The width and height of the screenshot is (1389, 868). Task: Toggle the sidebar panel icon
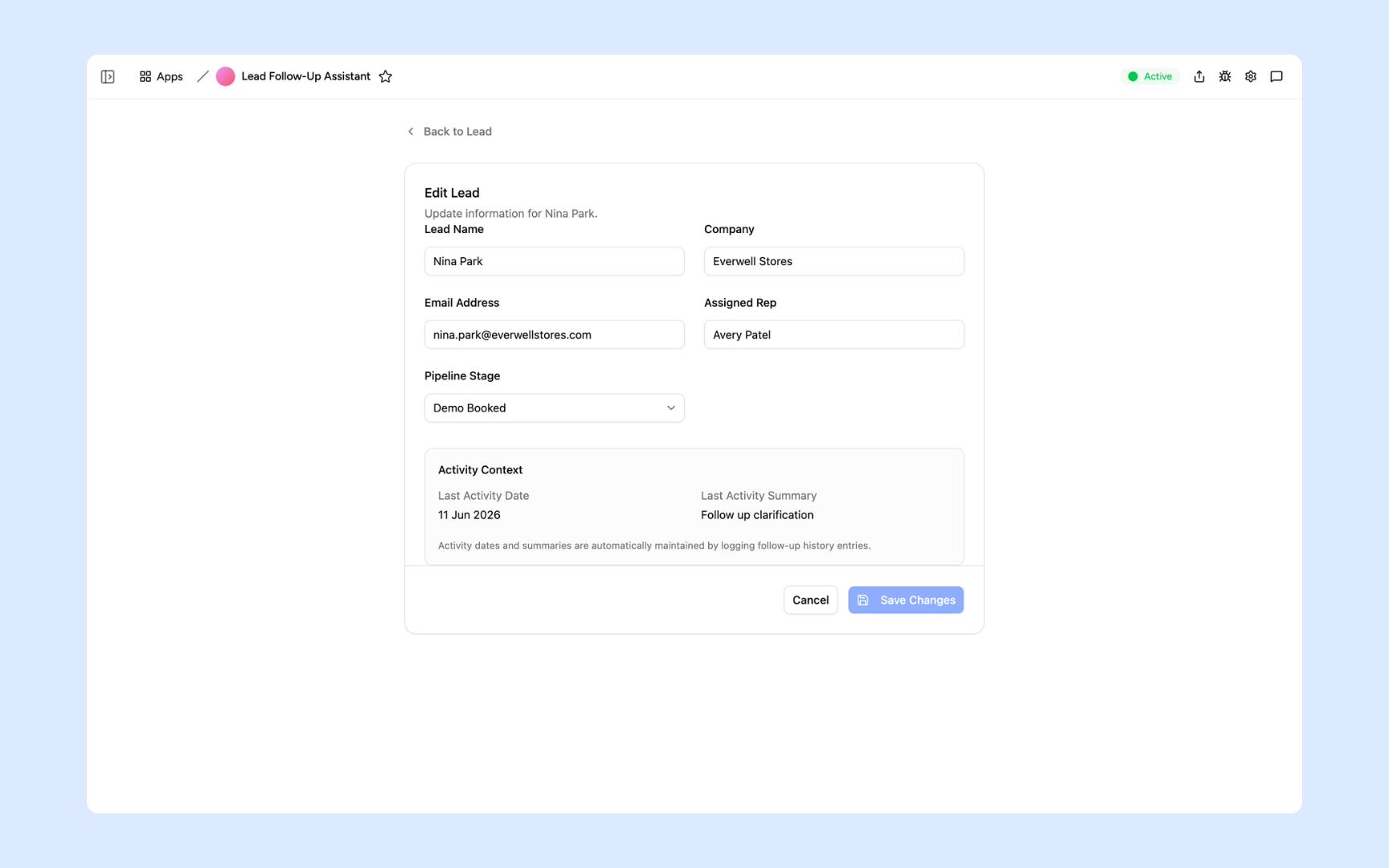[108, 76]
